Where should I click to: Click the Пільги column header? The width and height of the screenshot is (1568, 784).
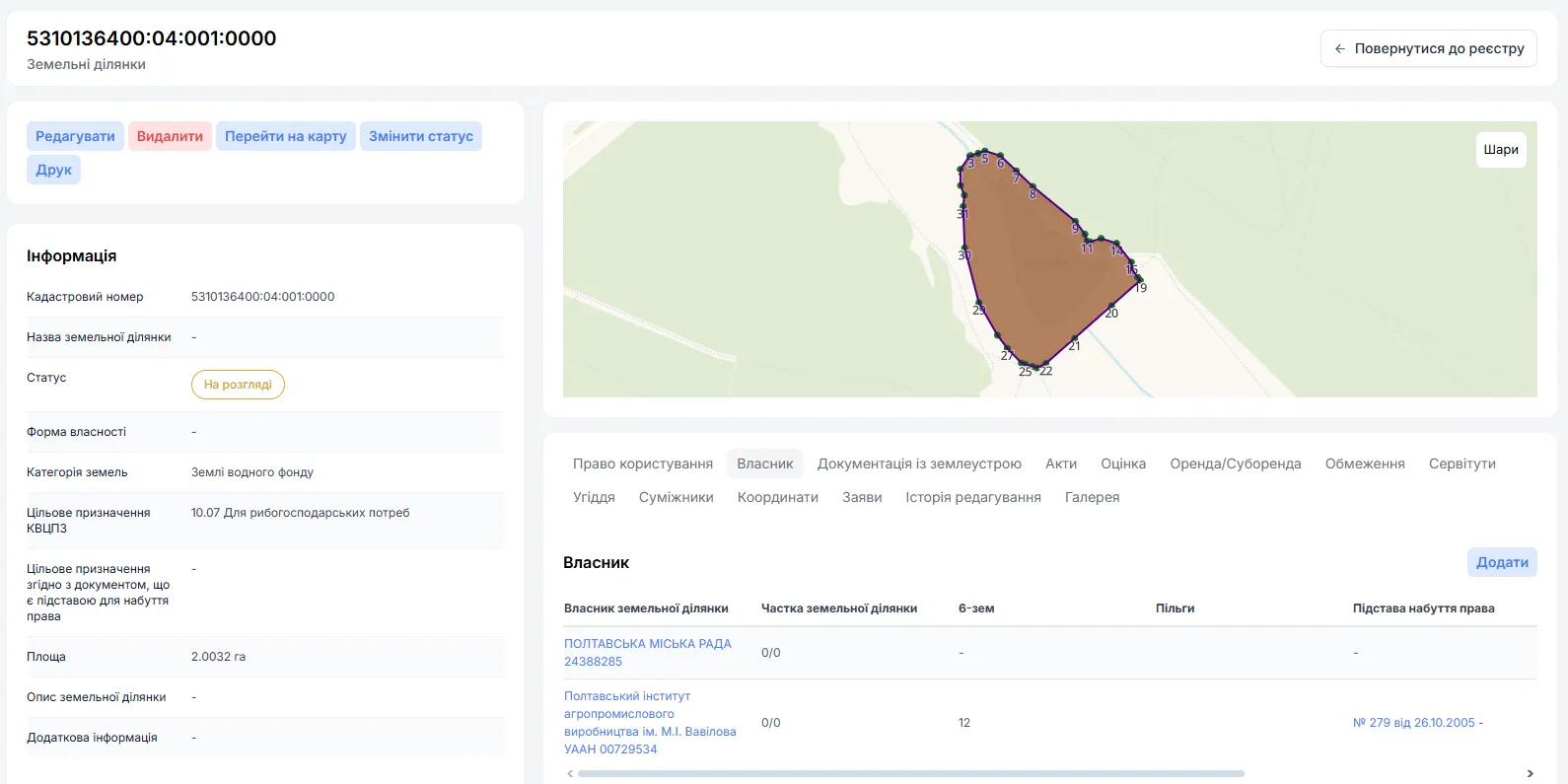pos(1175,608)
